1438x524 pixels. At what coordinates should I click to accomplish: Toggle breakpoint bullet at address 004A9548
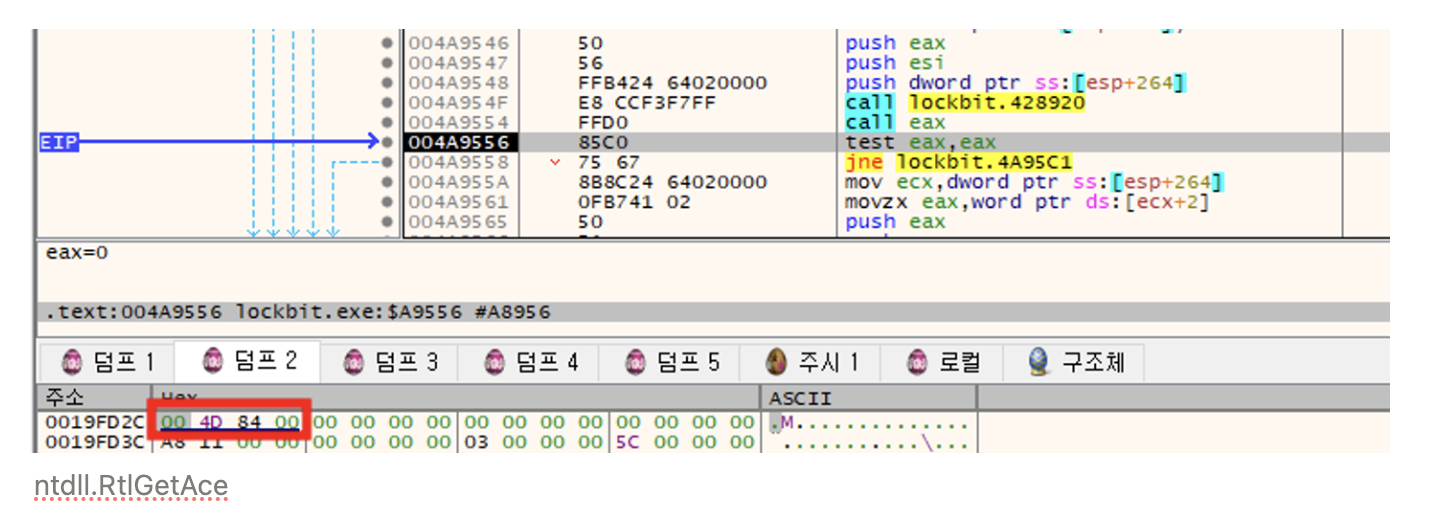(x=387, y=83)
